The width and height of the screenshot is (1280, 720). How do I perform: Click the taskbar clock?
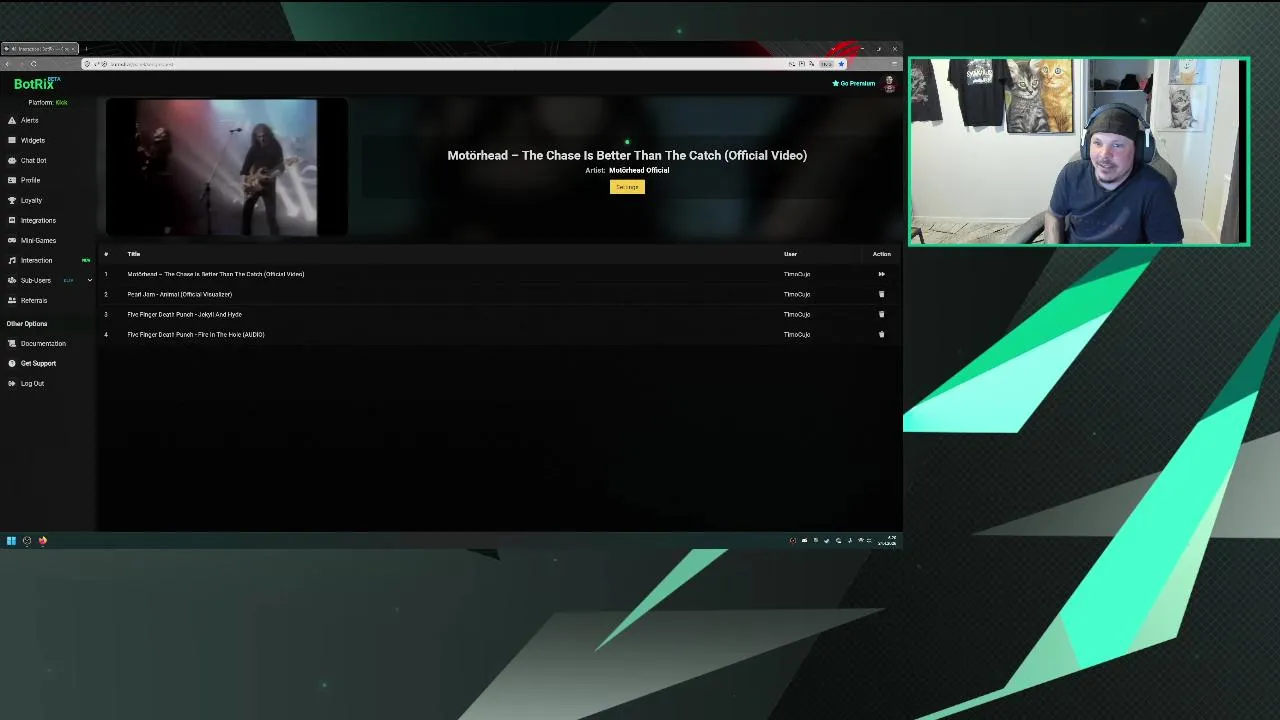tap(888, 541)
